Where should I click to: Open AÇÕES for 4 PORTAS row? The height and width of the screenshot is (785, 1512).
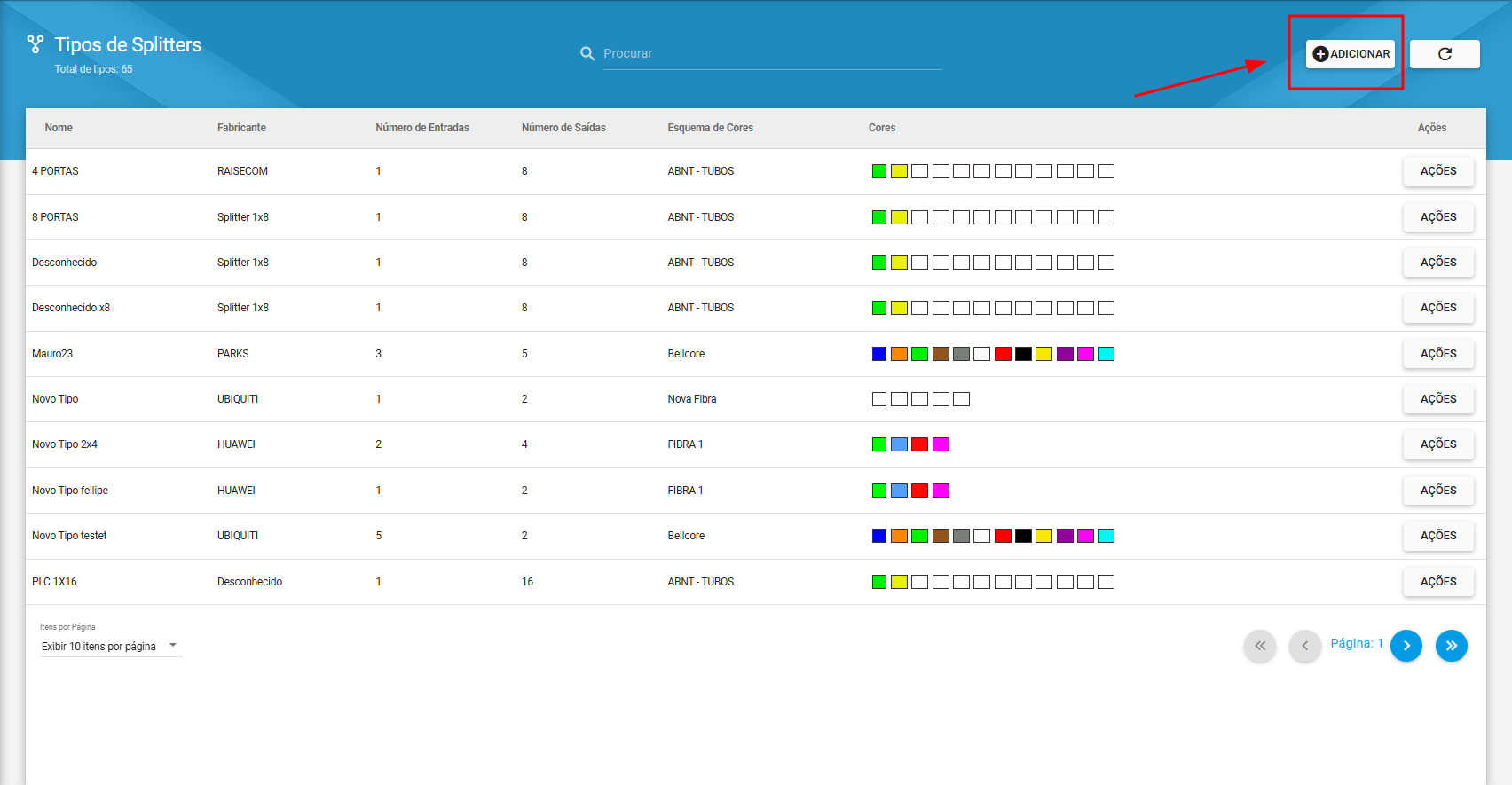[1438, 171]
